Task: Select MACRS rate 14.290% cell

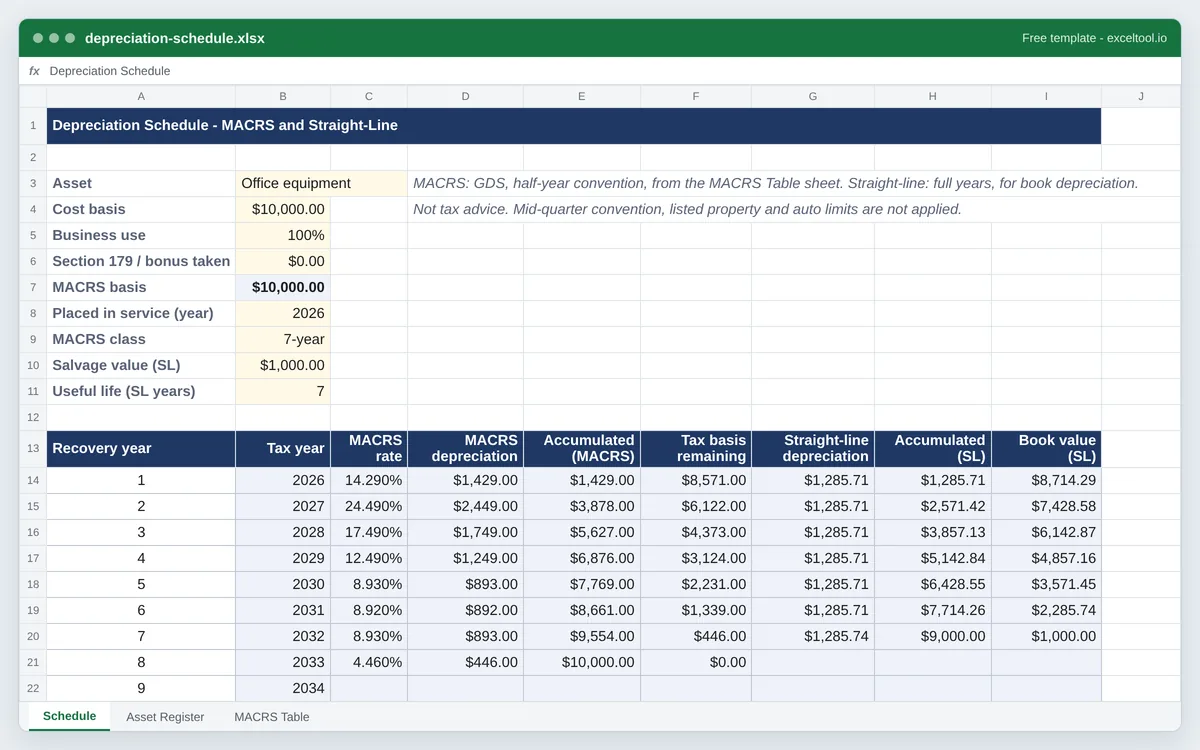Action: coord(369,480)
